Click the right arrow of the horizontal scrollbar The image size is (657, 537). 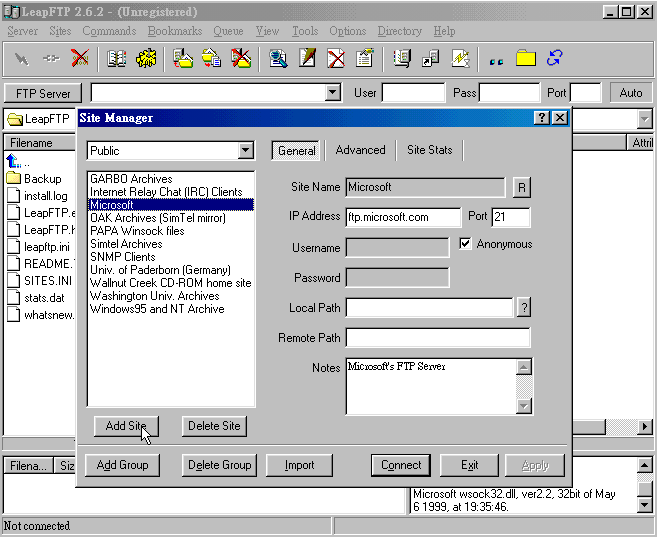click(645, 427)
